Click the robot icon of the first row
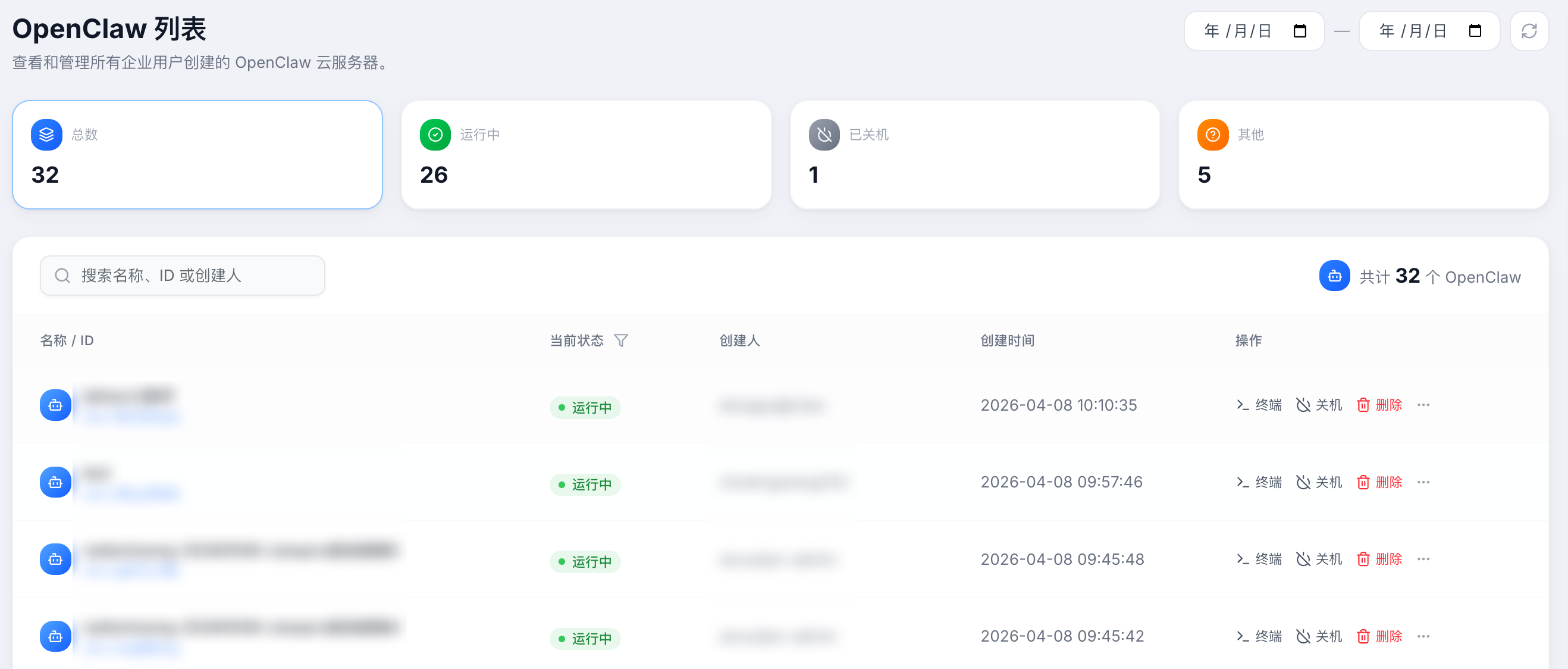Viewport: 1568px width, 669px height. (x=55, y=405)
